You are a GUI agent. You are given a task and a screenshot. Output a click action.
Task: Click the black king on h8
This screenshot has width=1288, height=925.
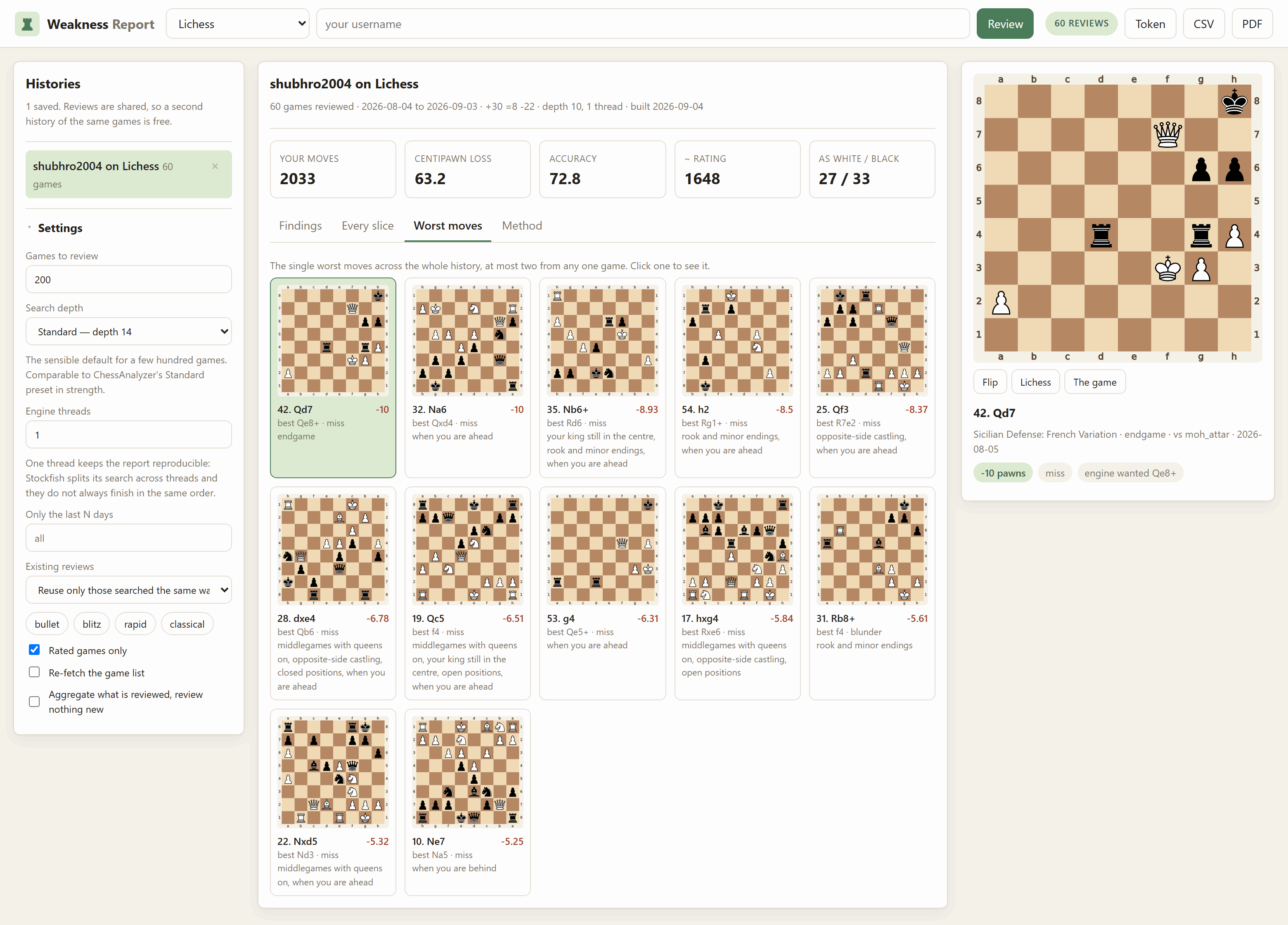click(1234, 101)
